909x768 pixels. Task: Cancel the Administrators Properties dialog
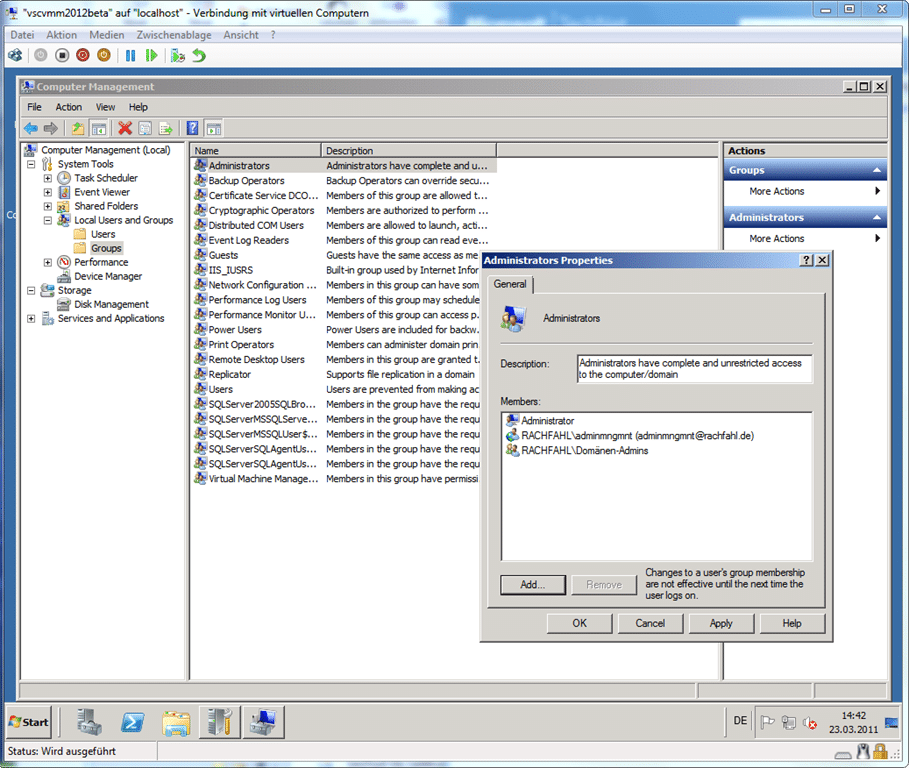(x=650, y=623)
